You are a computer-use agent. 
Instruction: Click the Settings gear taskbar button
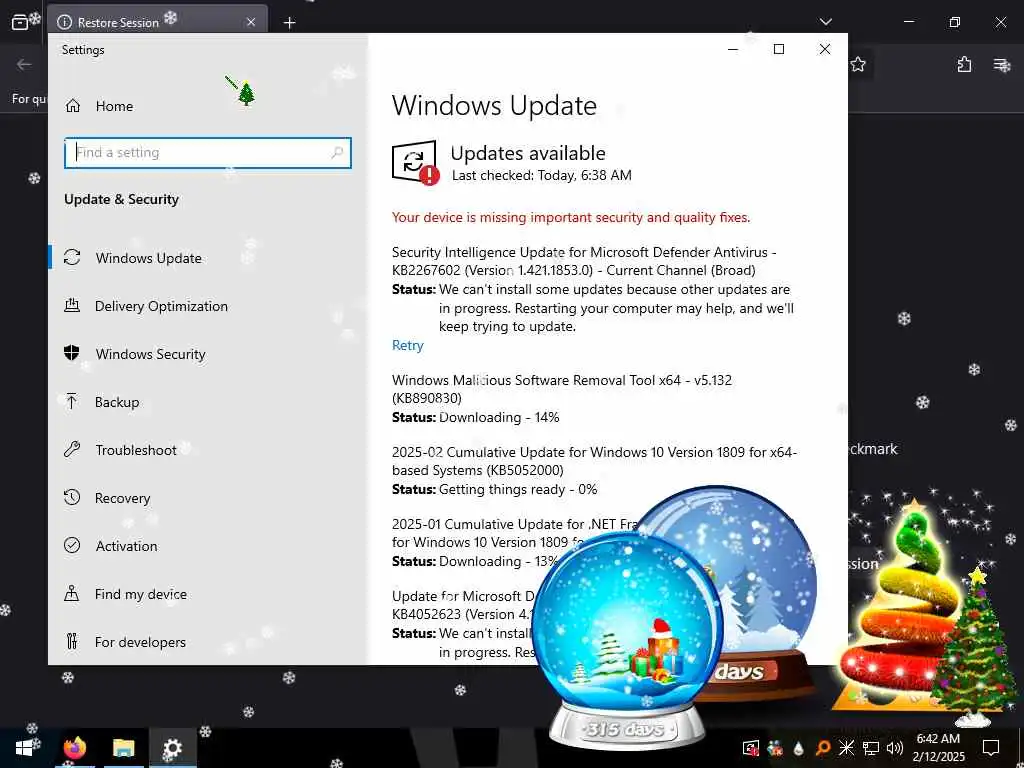(x=172, y=748)
